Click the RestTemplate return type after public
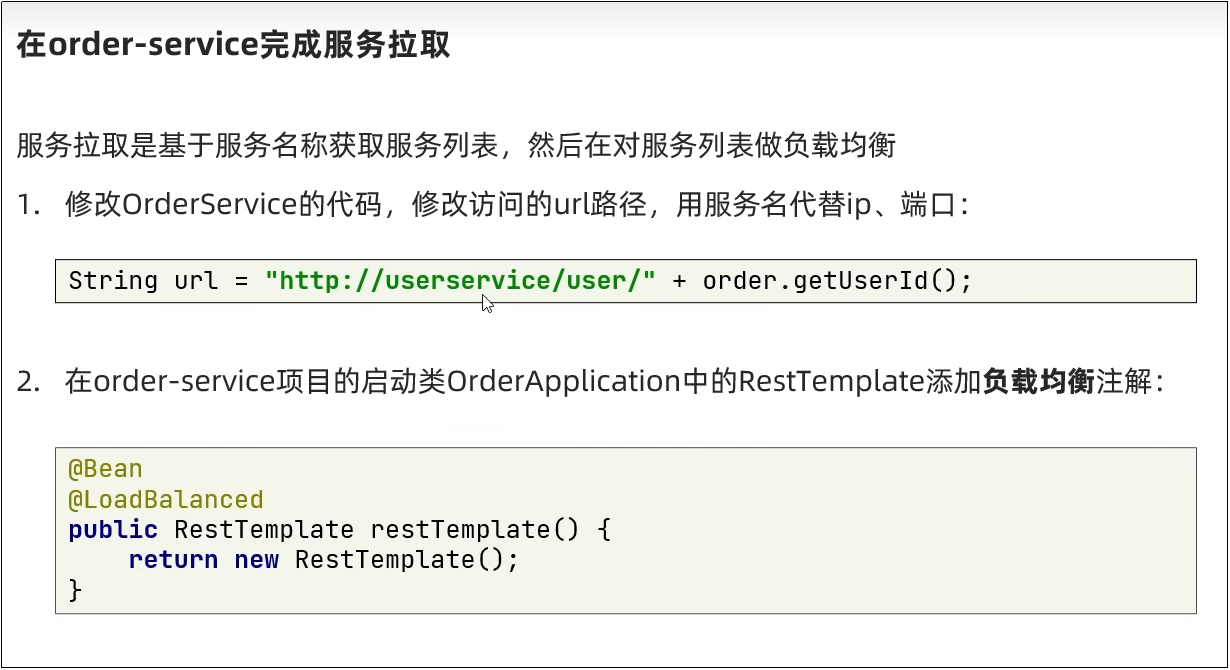The image size is (1230, 670). [264, 529]
